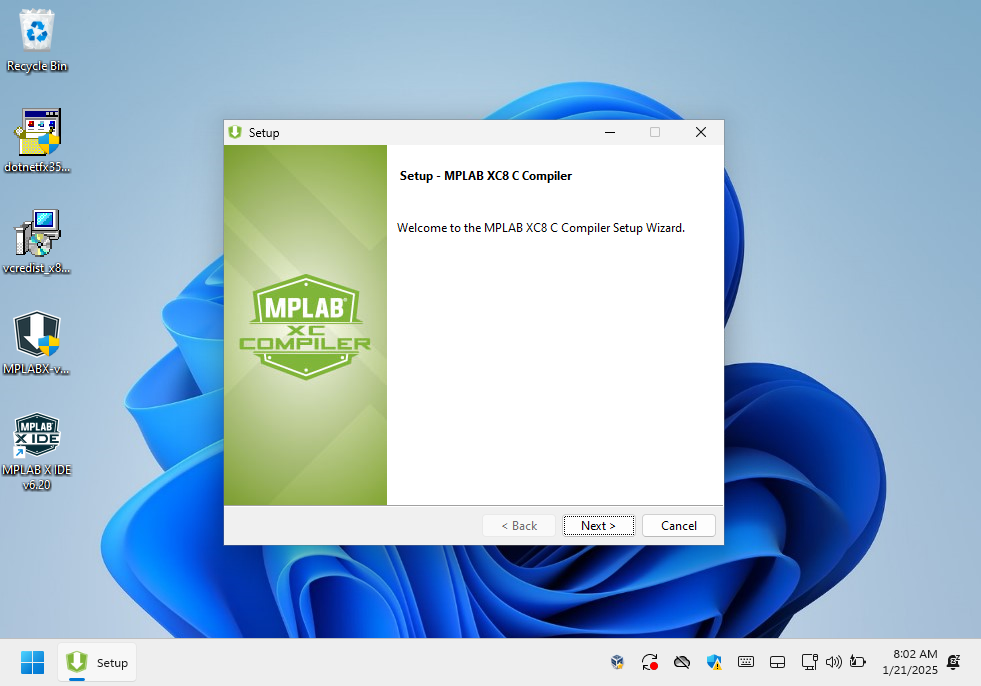Select the MPLAB X IDE v6.20 shortcut
This screenshot has height=686, width=981.
point(37,451)
